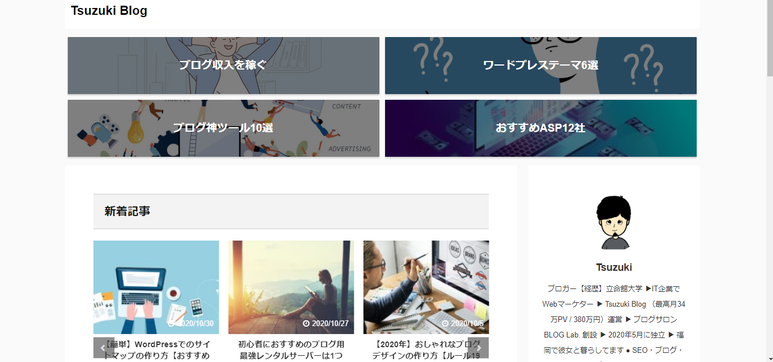This screenshot has width=773, height=362.
Task: Open the rental server article thumbnail
Action: 291,287
